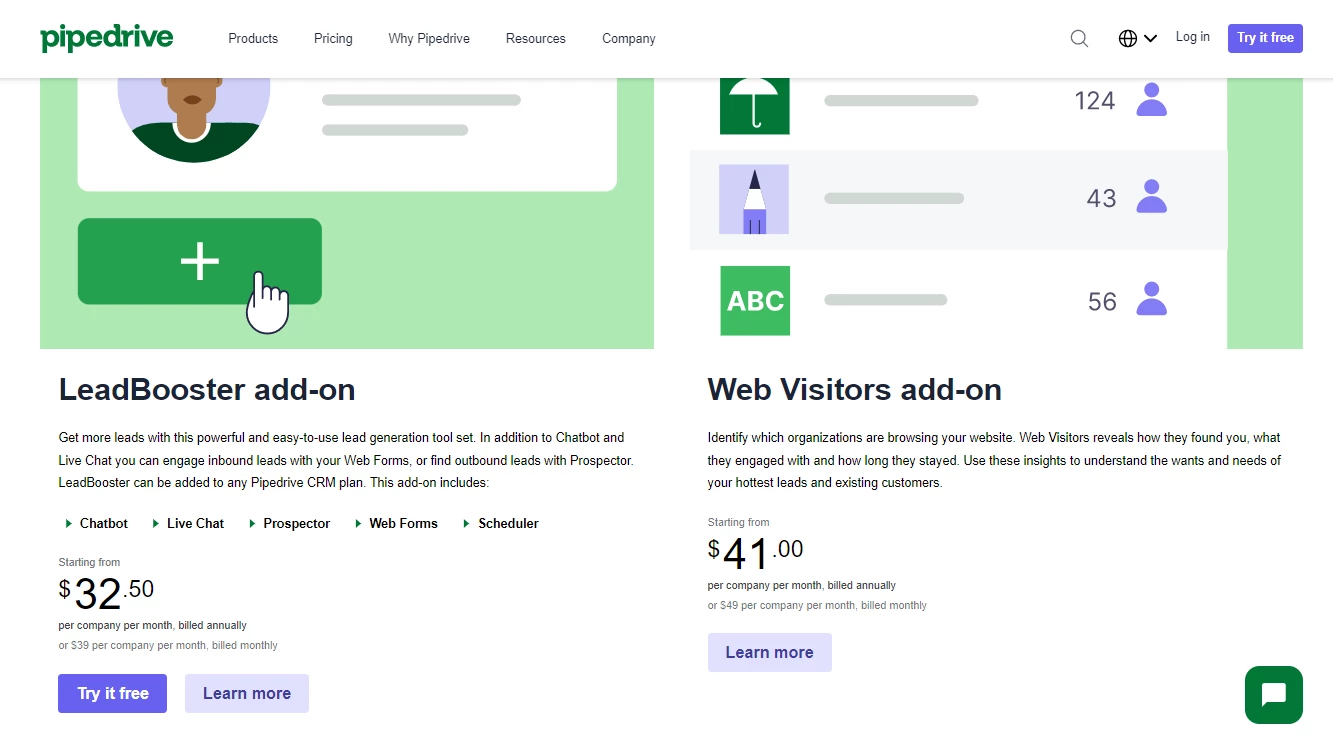Select the Prospector feature item
Image resolution: width=1333 pixels, height=737 pixels.
coord(290,523)
